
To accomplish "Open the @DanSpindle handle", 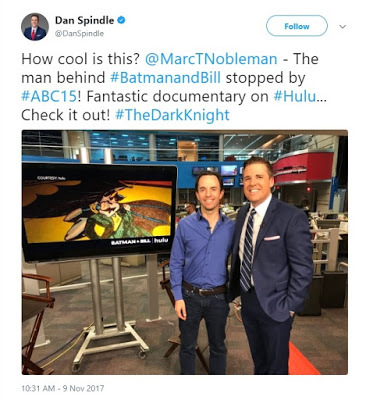I will click(79, 34).
